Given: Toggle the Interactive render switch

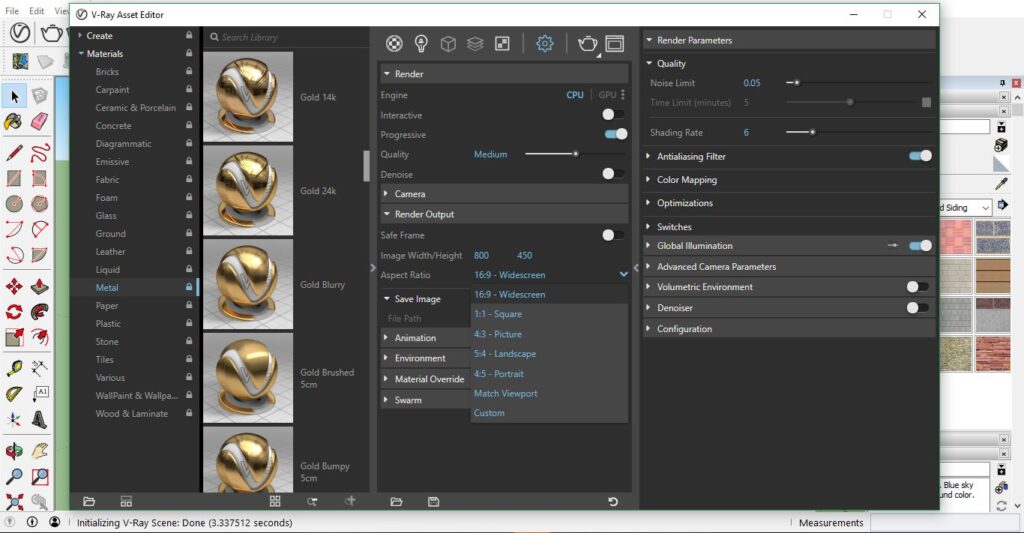Looking at the screenshot, I should coord(613,114).
